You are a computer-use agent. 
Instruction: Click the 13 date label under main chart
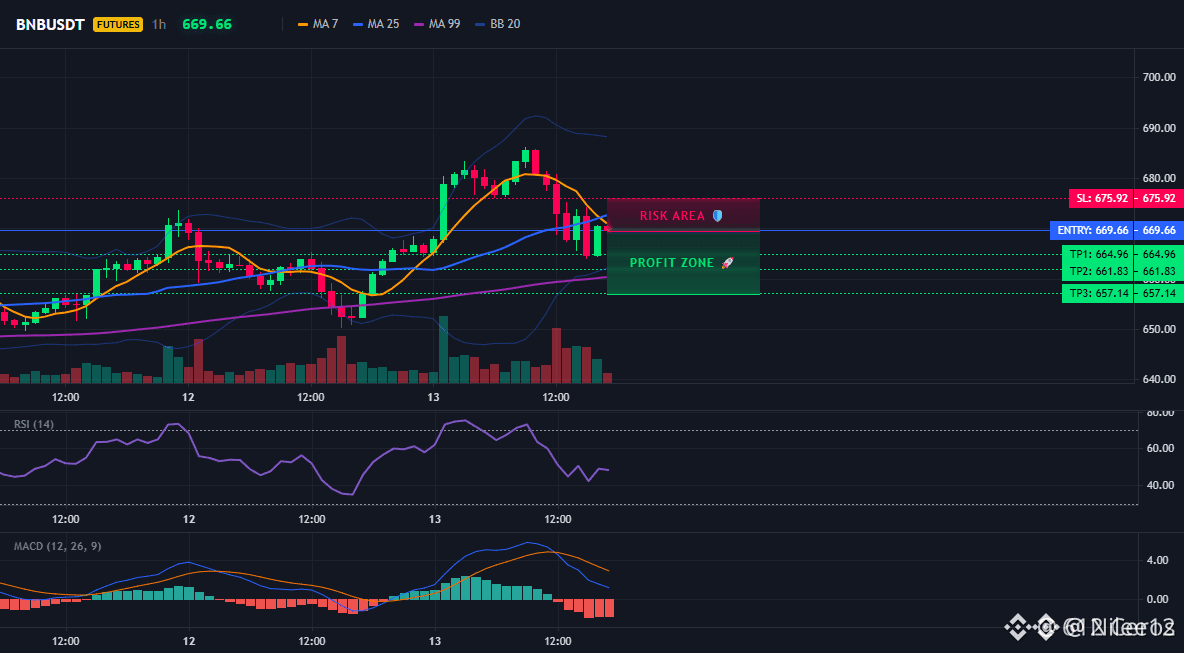[x=433, y=397]
